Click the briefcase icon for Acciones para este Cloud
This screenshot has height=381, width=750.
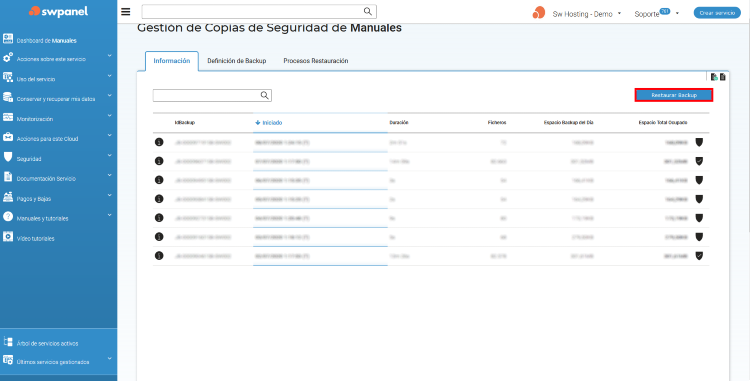pyautogui.click(x=8, y=137)
